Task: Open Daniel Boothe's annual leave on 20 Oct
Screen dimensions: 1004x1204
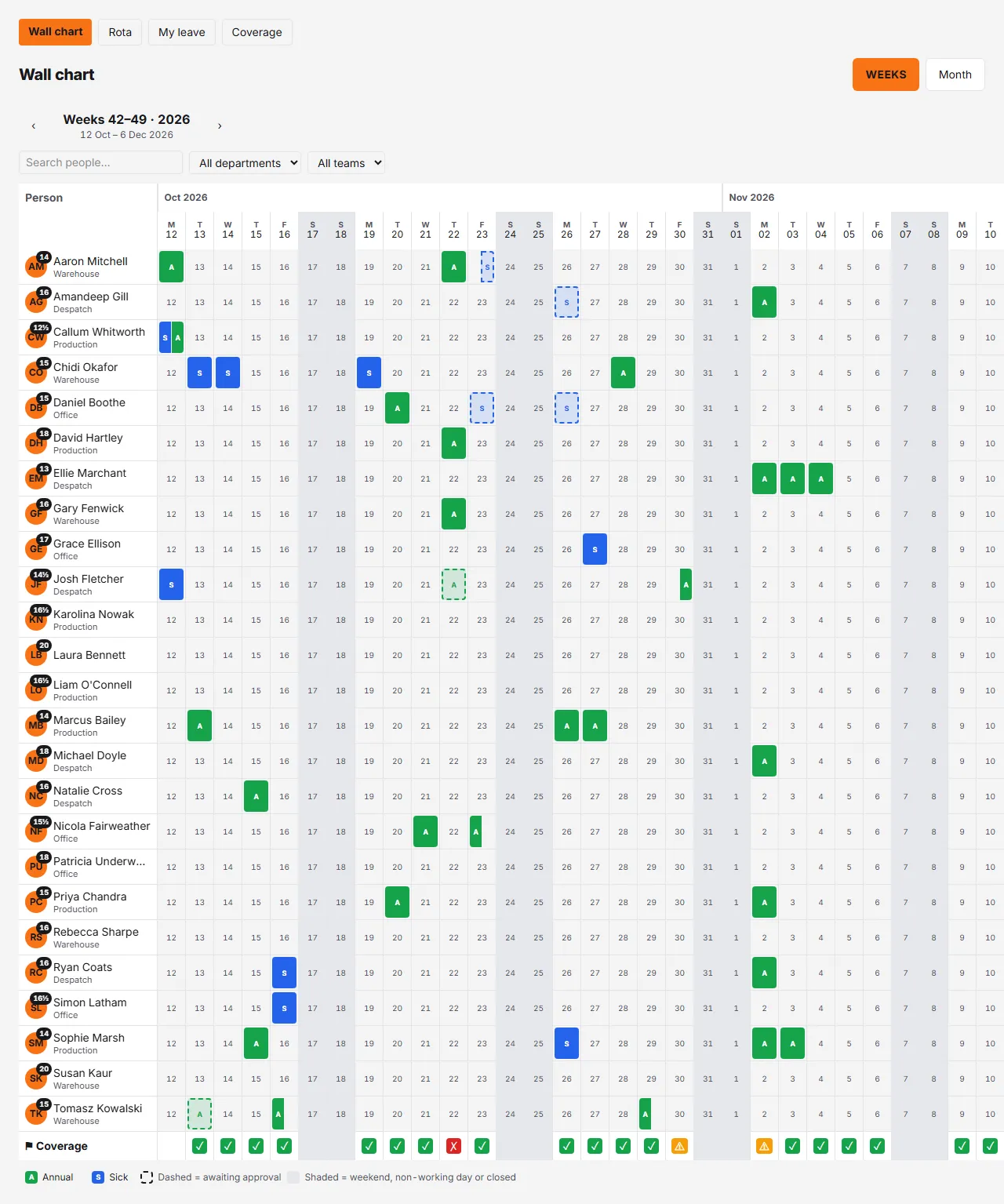Action: [397, 408]
